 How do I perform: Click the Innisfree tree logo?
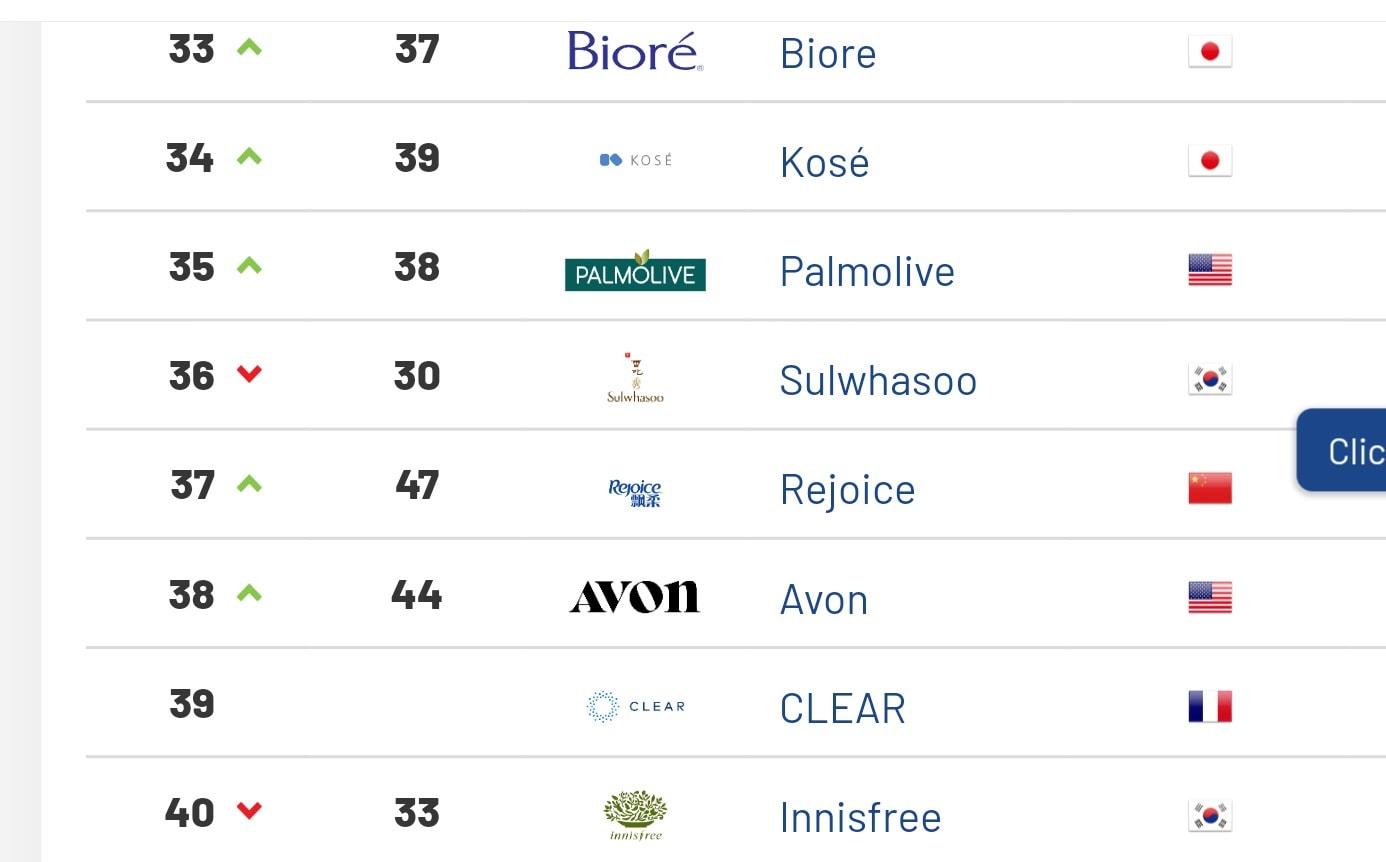(x=635, y=815)
